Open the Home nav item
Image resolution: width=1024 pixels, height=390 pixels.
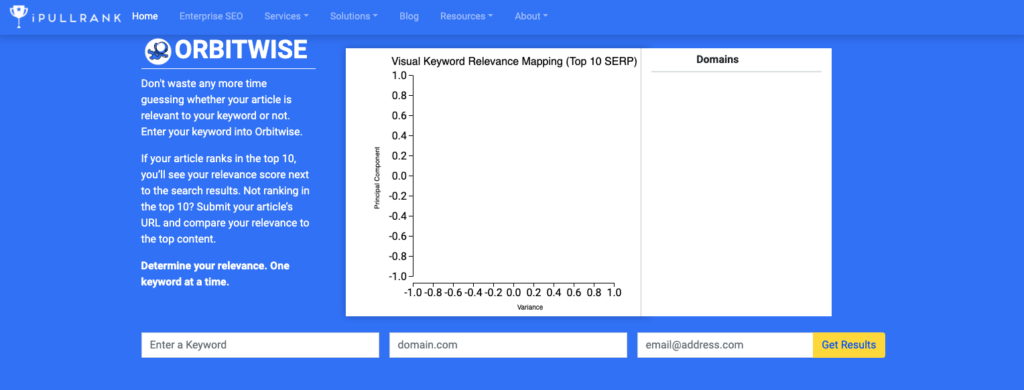click(x=145, y=16)
